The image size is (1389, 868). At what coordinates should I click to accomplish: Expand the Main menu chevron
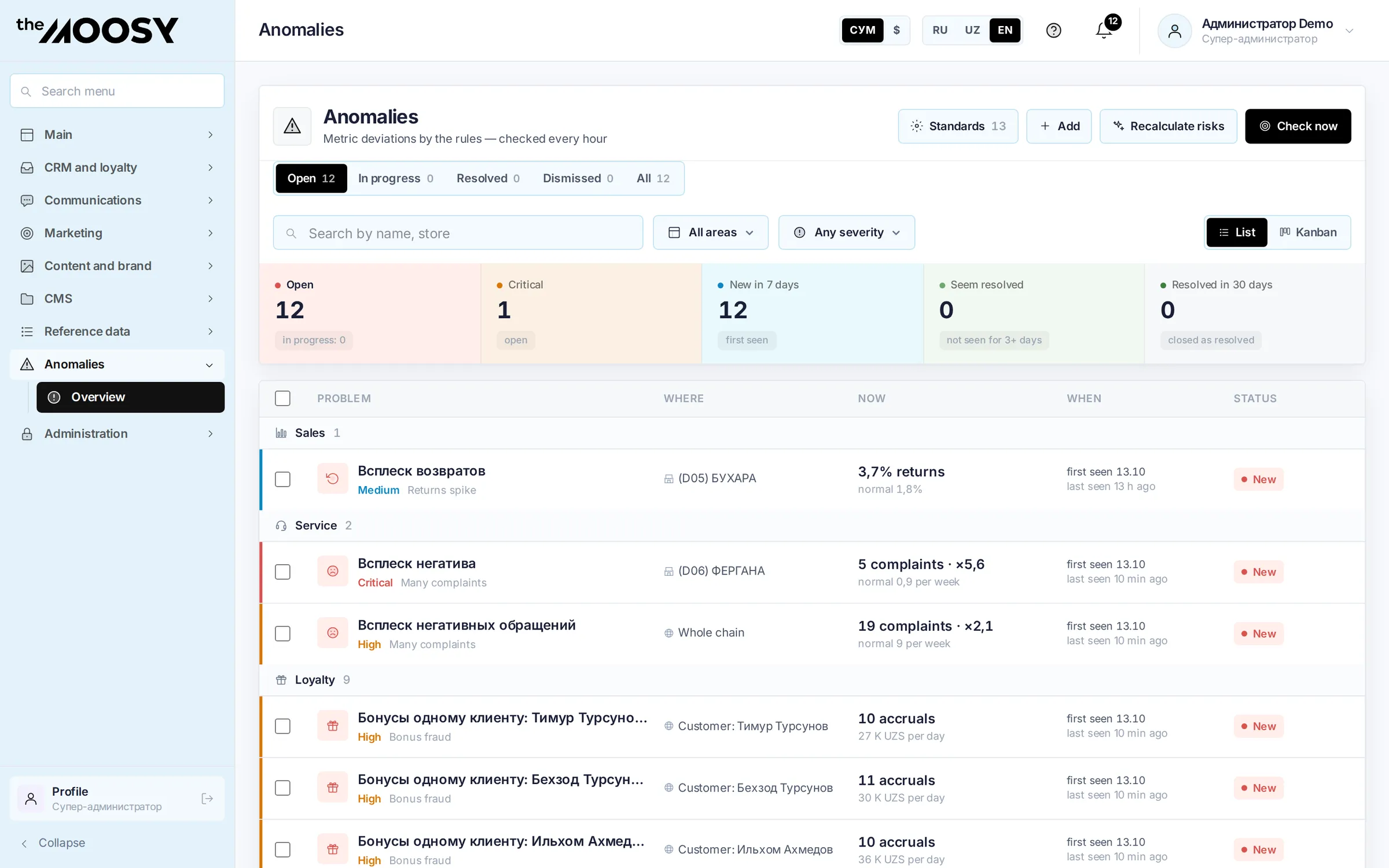tap(211, 135)
